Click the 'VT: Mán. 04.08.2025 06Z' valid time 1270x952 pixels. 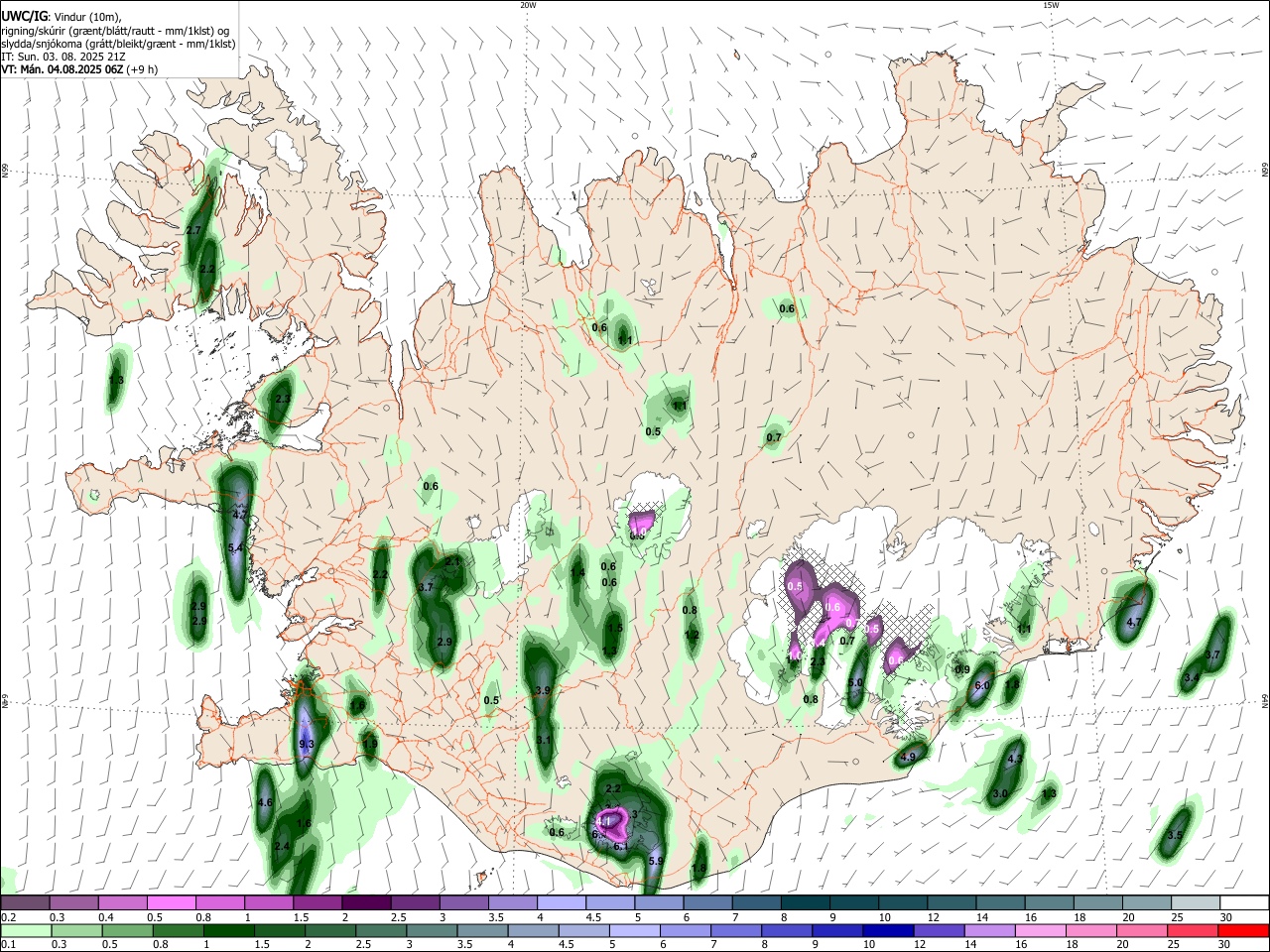pyautogui.click(x=61, y=69)
